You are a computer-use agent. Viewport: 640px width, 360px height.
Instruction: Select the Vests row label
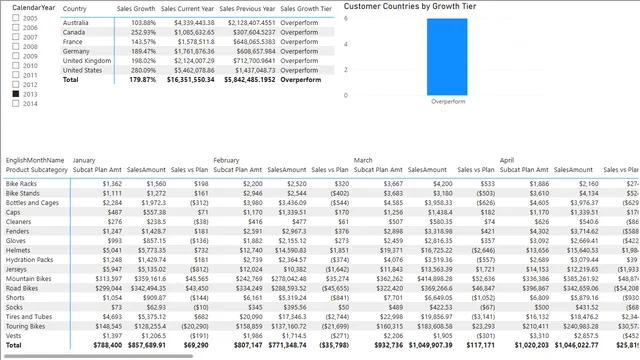[x=13, y=336]
